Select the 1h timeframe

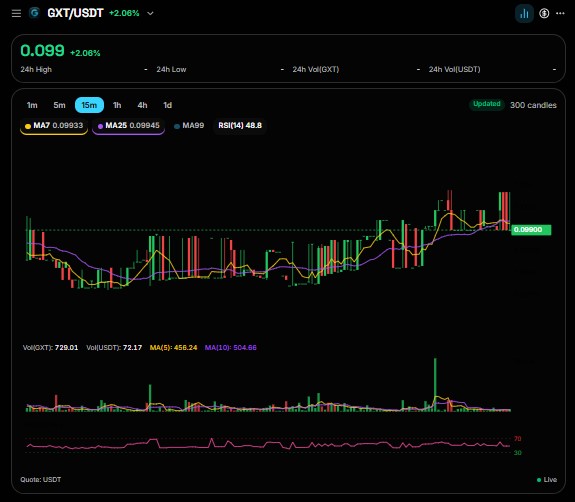117,105
